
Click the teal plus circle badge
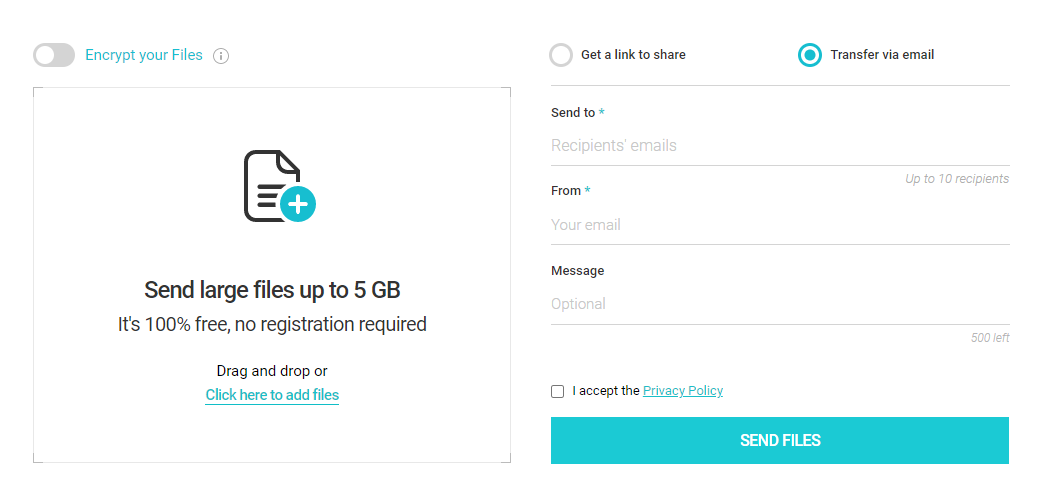tap(298, 203)
